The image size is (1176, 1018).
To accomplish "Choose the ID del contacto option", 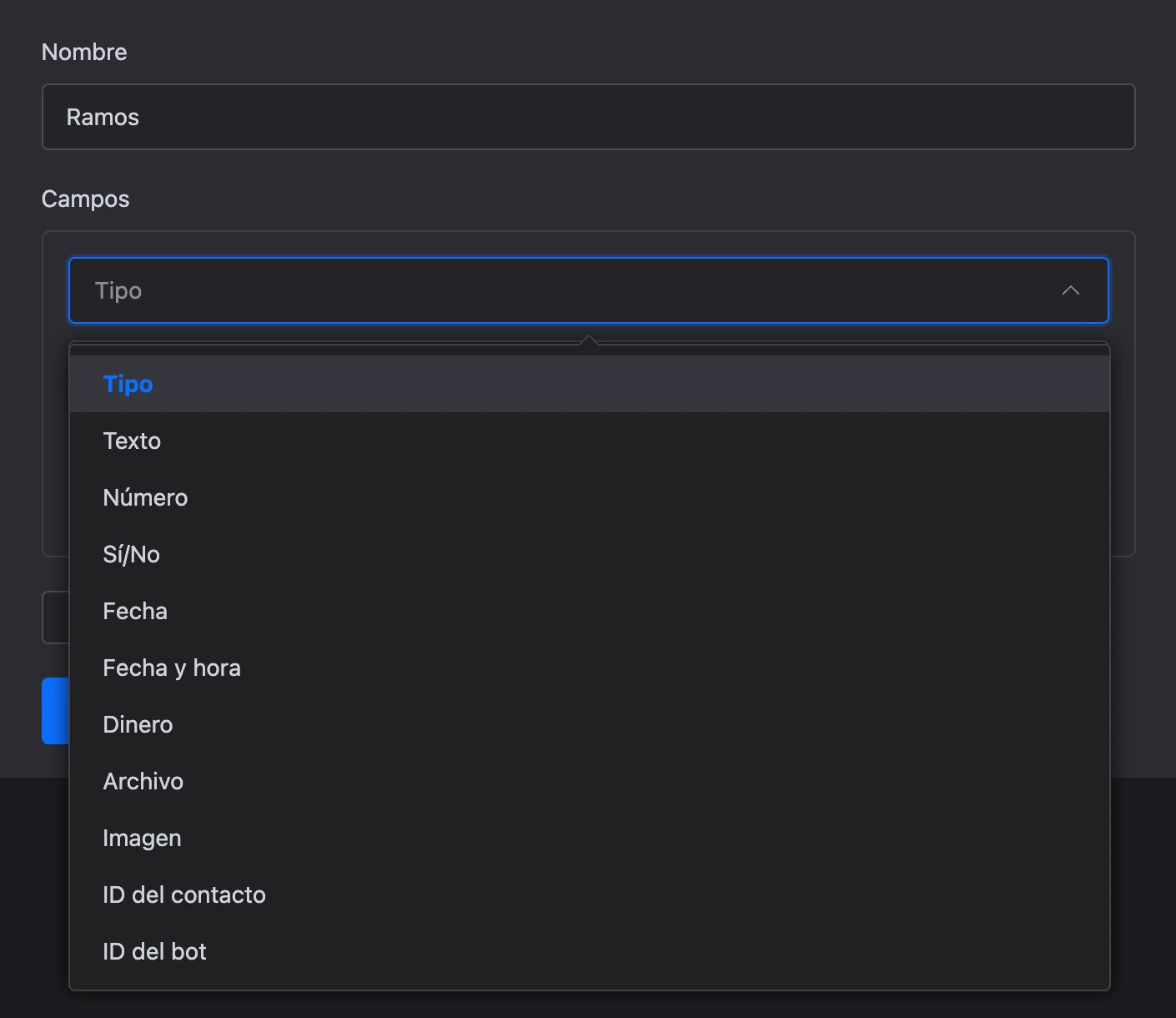I will [589, 895].
